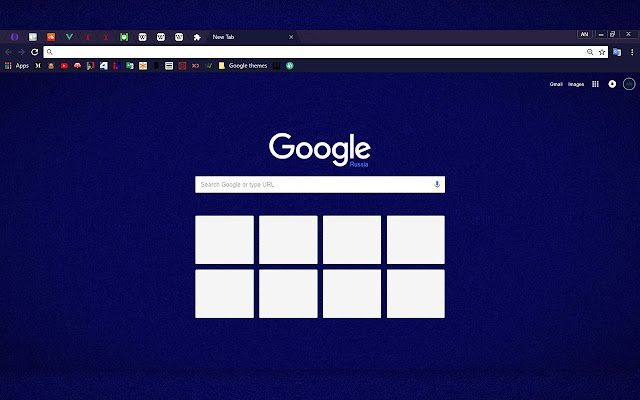The width and height of the screenshot is (640, 400).
Task: Click the back navigation arrow
Action: 8,52
